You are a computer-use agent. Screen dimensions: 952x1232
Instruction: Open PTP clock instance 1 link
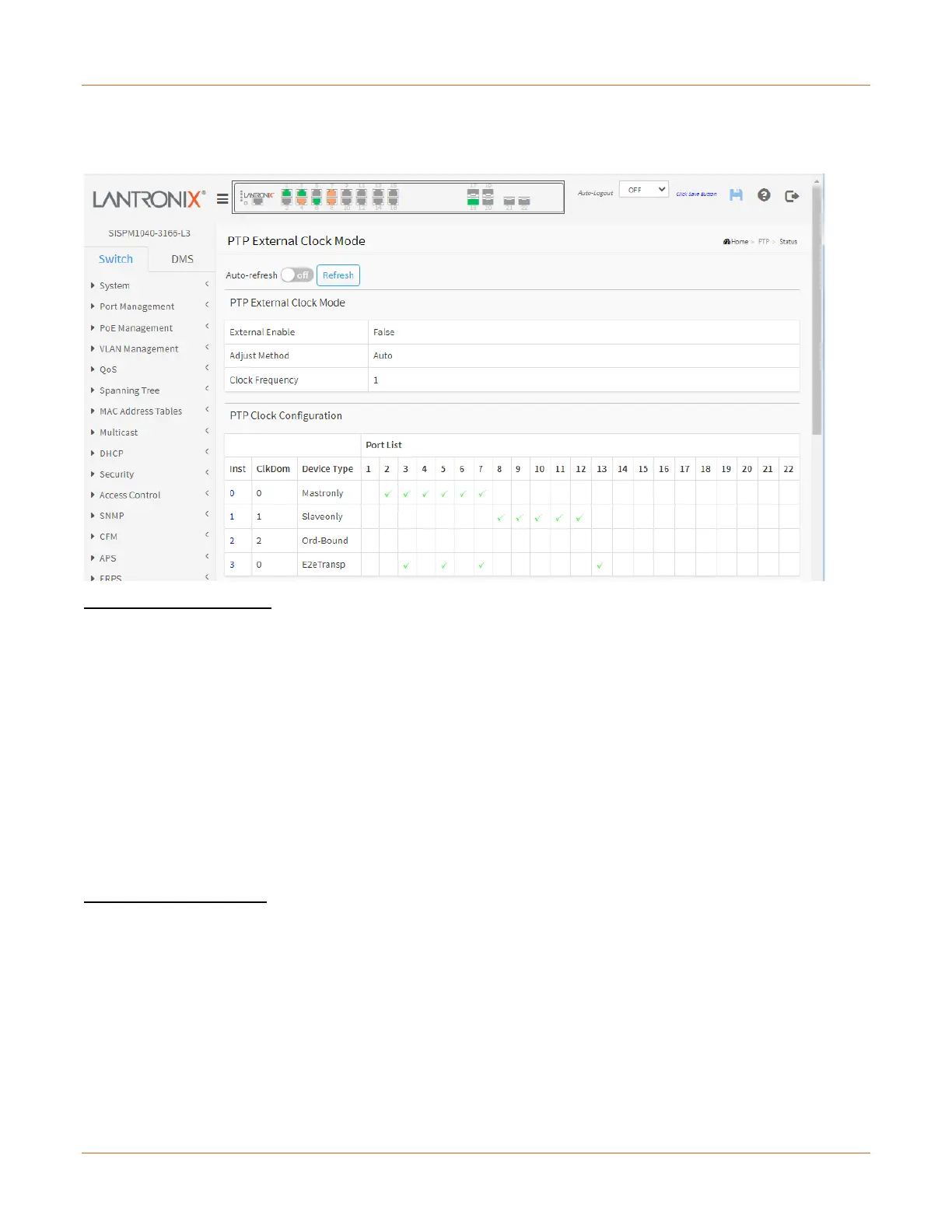click(232, 516)
